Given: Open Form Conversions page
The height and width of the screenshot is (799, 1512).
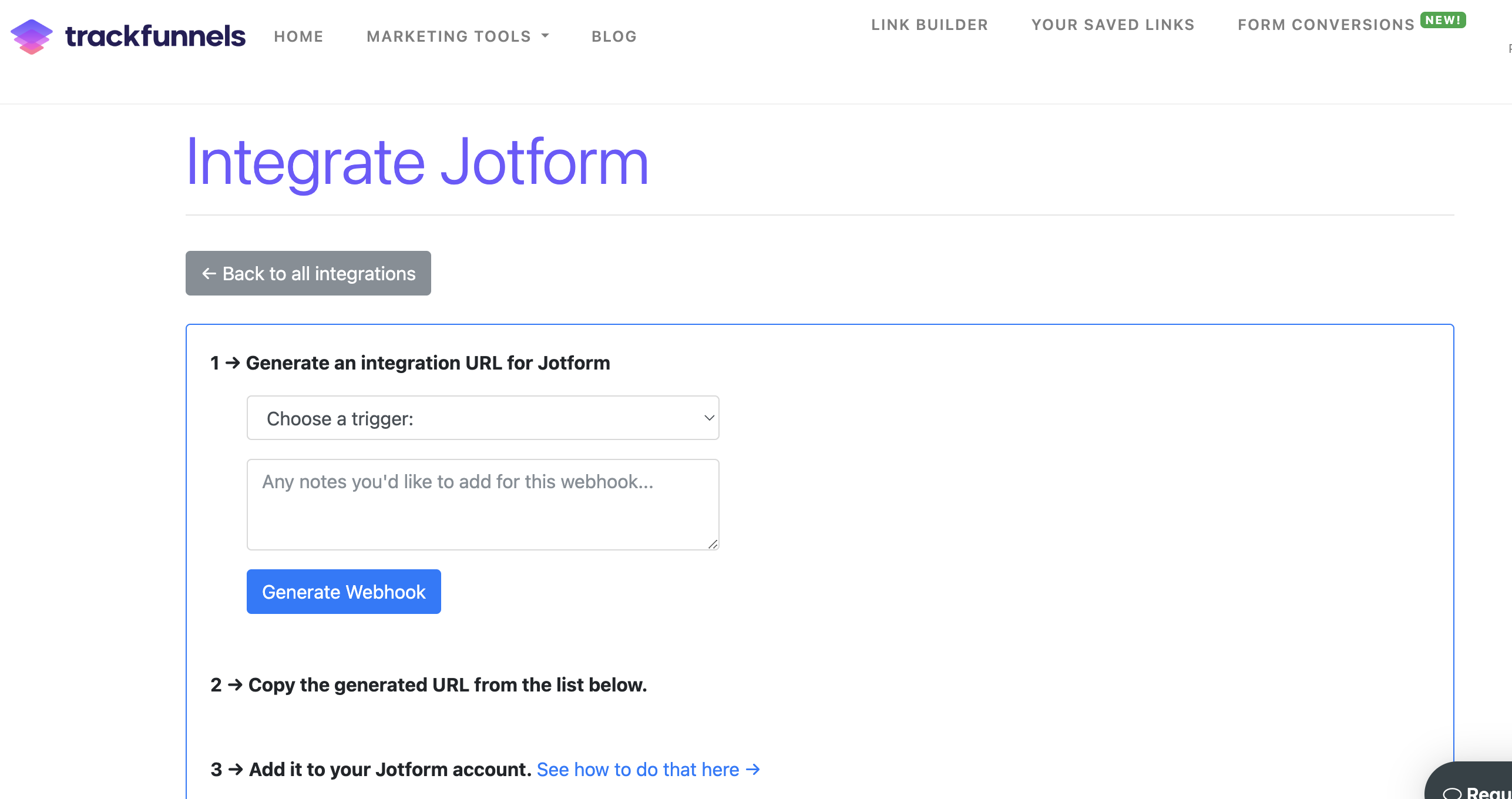Looking at the screenshot, I should click(1326, 25).
